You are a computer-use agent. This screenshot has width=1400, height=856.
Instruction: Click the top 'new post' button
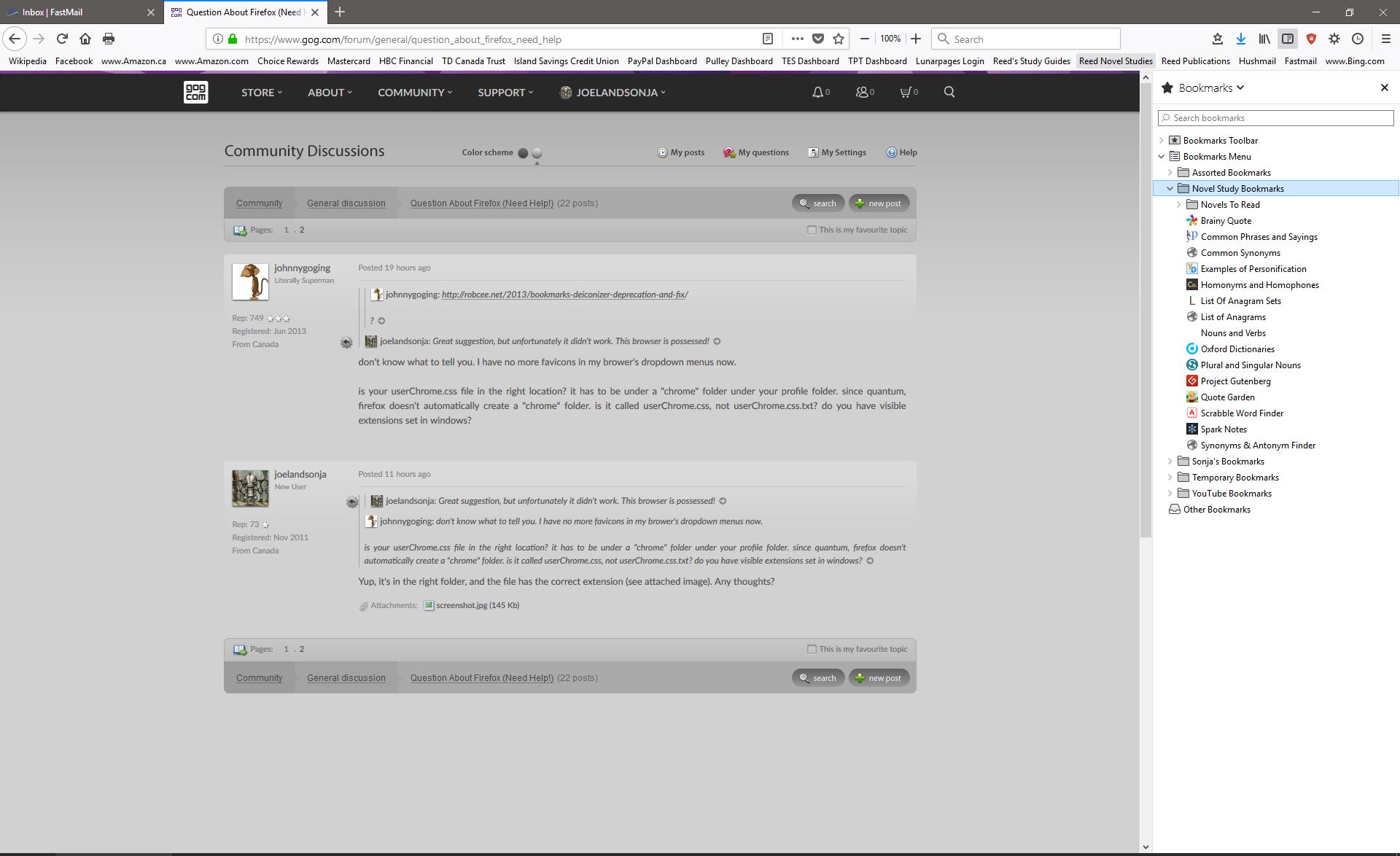pos(879,203)
